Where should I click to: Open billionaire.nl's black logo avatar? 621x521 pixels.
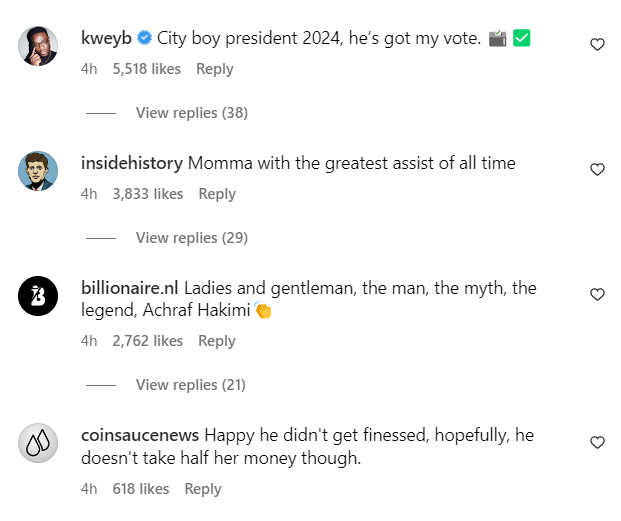point(44,295)
